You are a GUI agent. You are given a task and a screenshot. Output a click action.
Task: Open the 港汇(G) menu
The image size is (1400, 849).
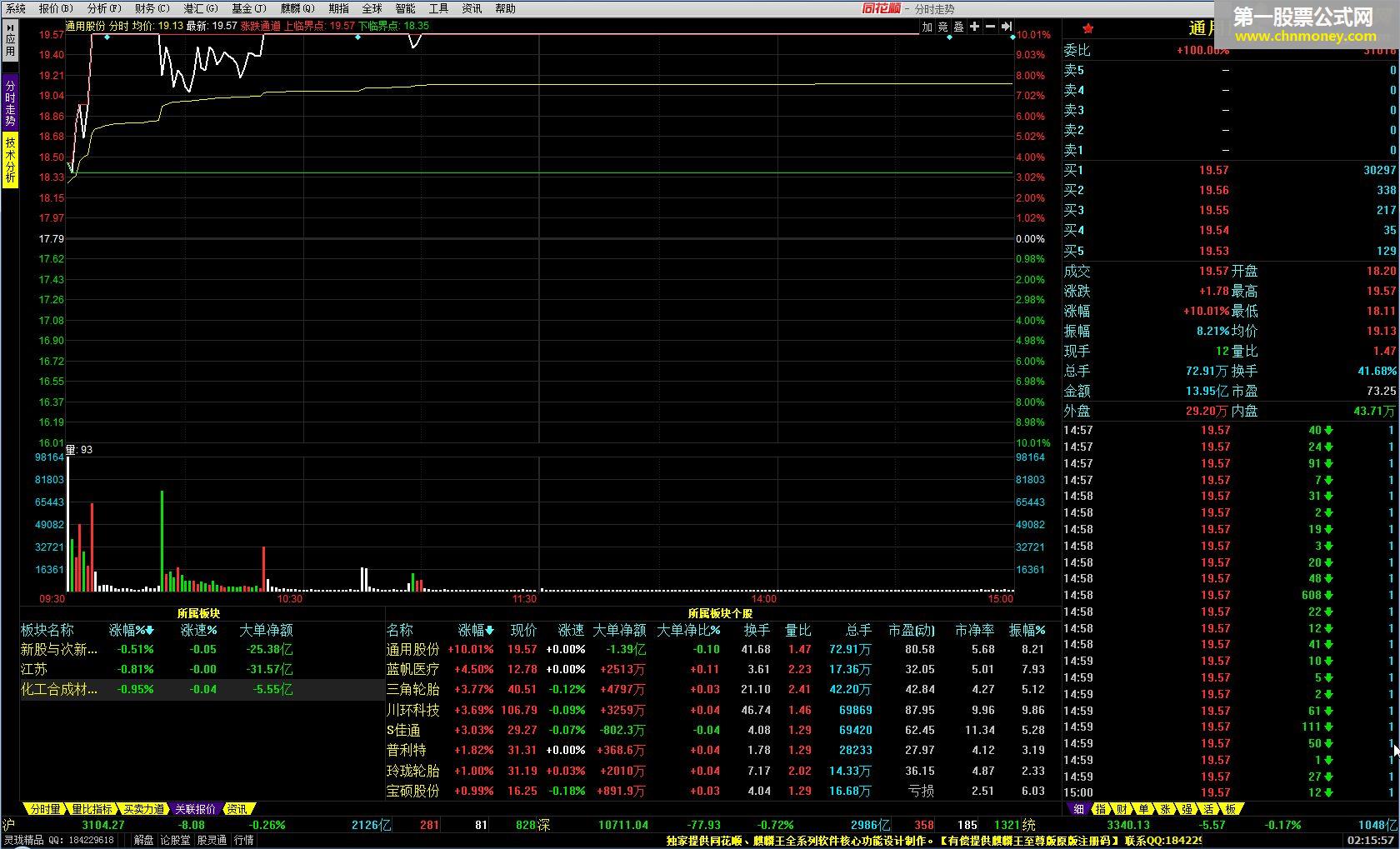click(x=201, y=8)
